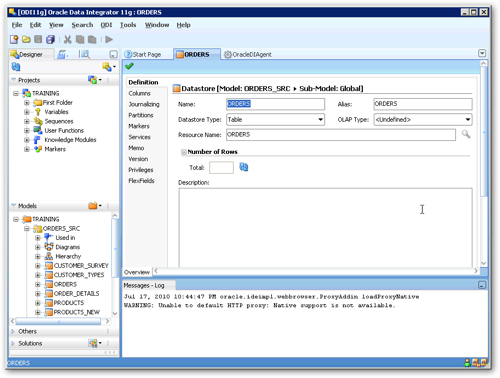Click the Knowledge Modules icon in tree
Image resolution: width=500 pixels, height=378 pixels.
pyautogui.click(x=37, y=140)
